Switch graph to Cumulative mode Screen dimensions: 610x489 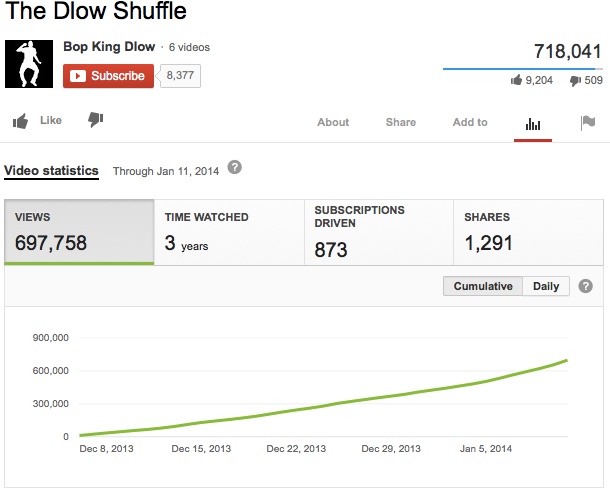(x=483, y=286)
